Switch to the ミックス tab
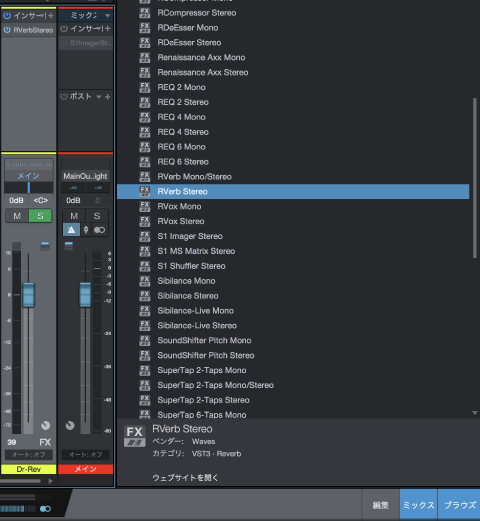Screen dimensions: 480x521 (419, 505)
